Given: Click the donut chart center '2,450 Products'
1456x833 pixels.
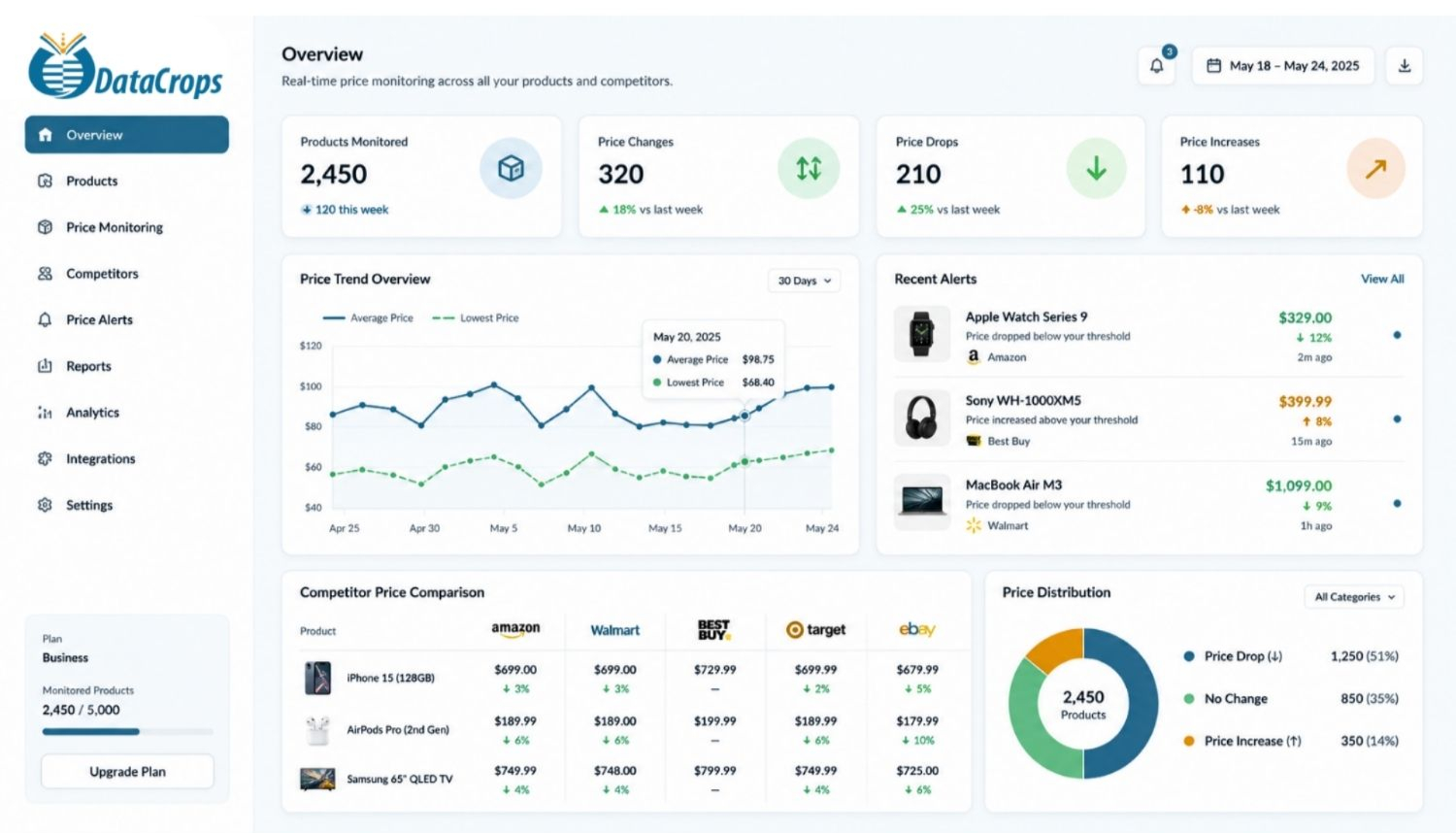Looking at the screenshot, I should tap(1082, 704).
